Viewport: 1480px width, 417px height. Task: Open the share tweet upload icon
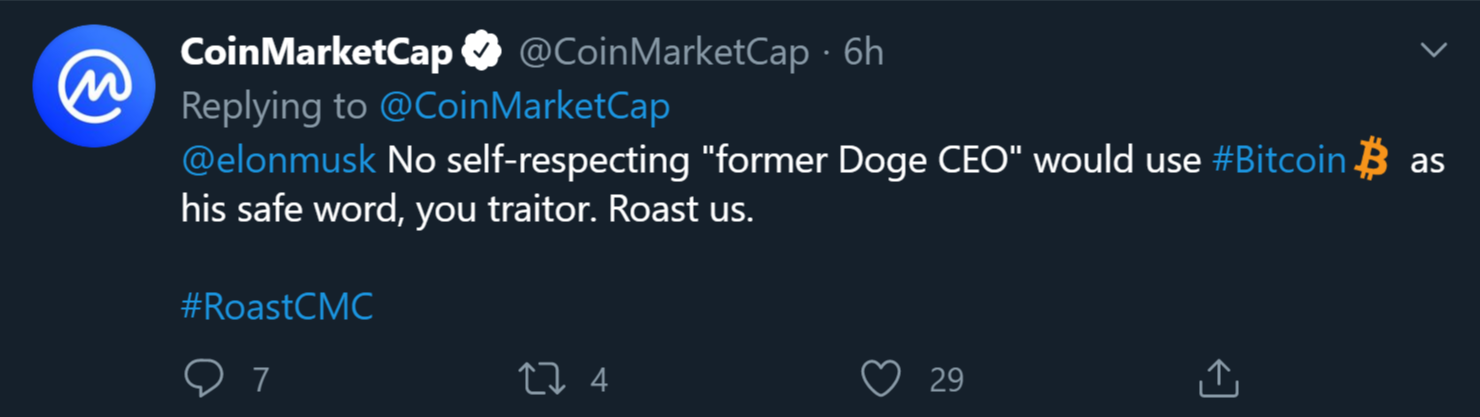[x=1218, y=378]
